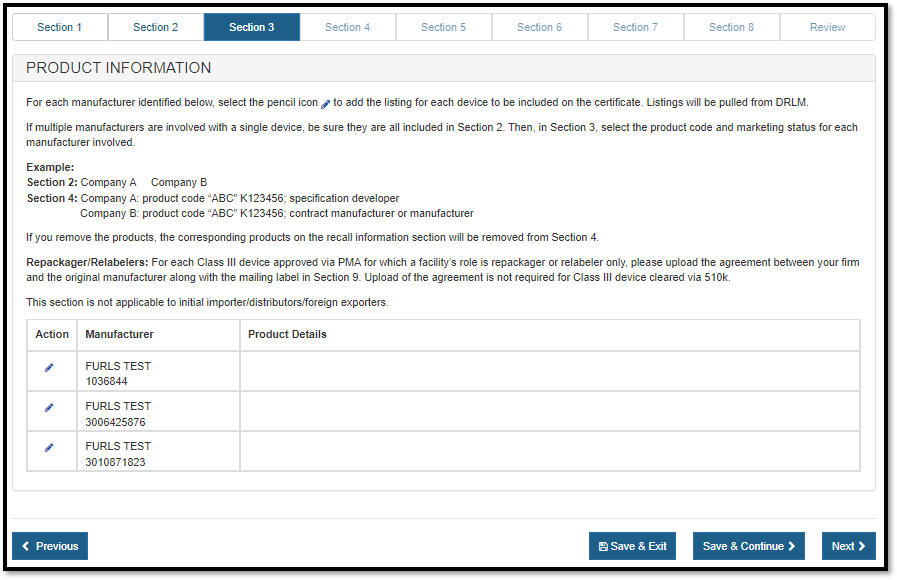Viewport: 897px width, 580px height.
Task: Open the Section 5 tab
Action: [444, 27]
